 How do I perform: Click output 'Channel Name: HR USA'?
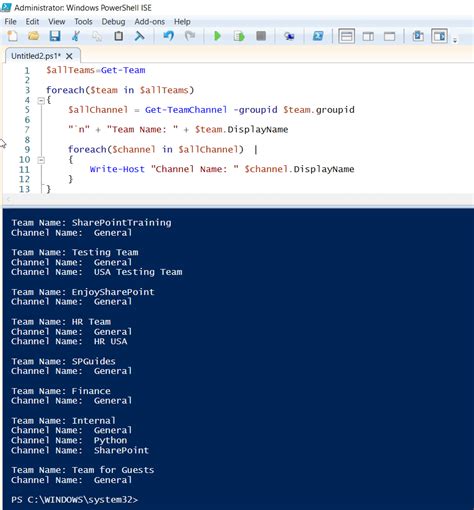pos(69,341)
